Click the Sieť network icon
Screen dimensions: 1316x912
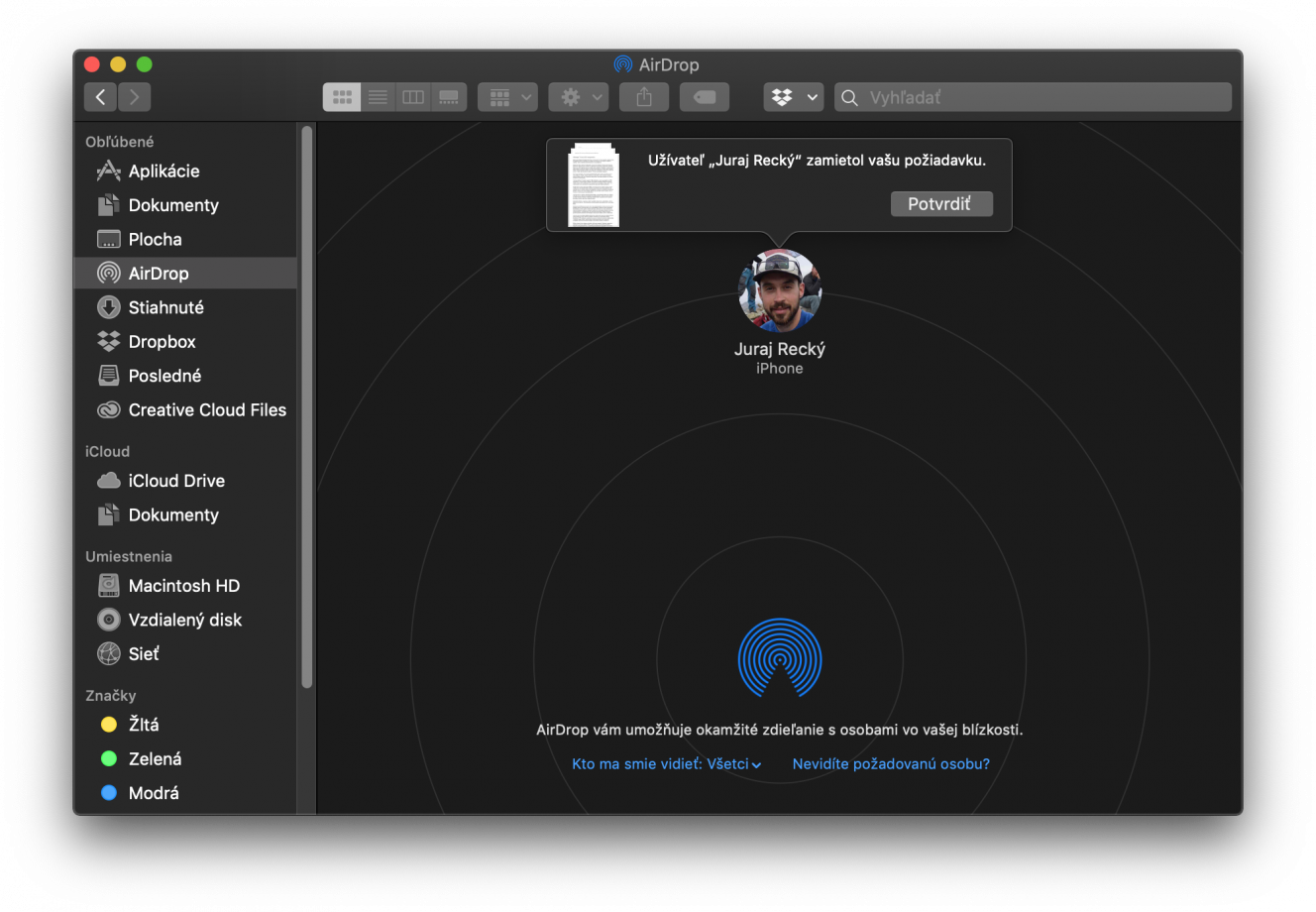click(108, 653)
